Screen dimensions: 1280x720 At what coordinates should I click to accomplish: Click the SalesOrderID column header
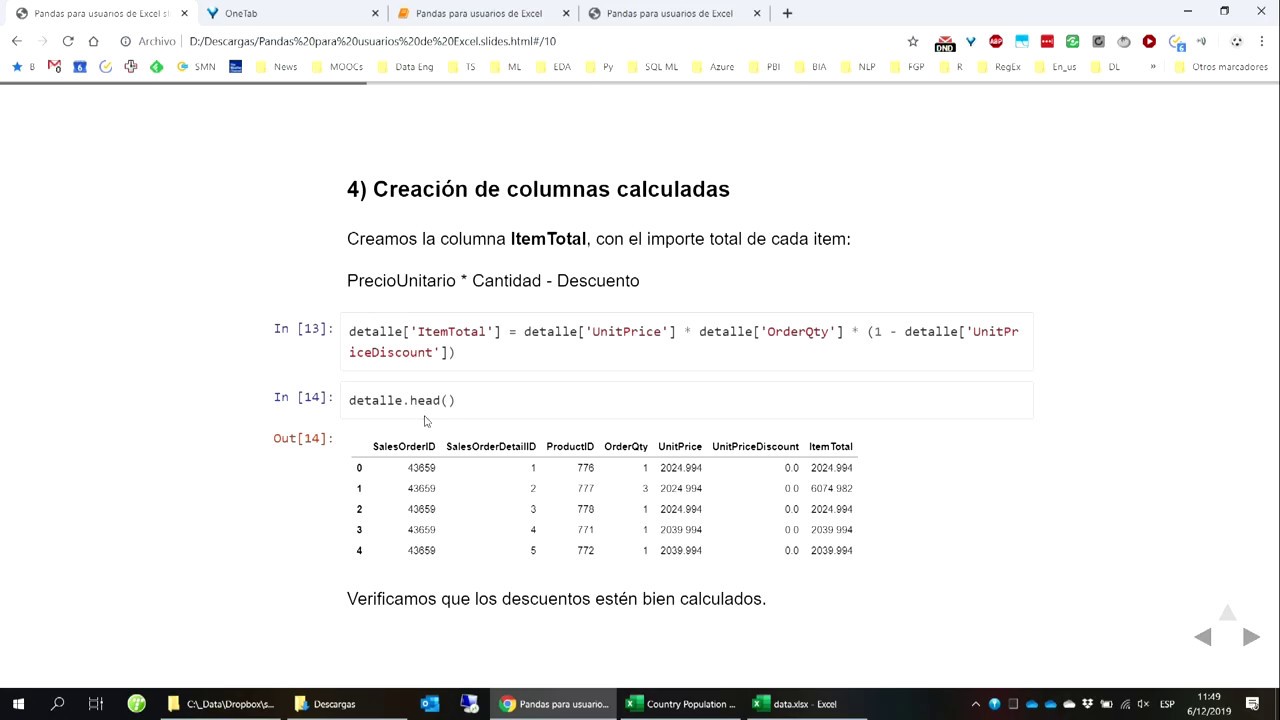404,447
